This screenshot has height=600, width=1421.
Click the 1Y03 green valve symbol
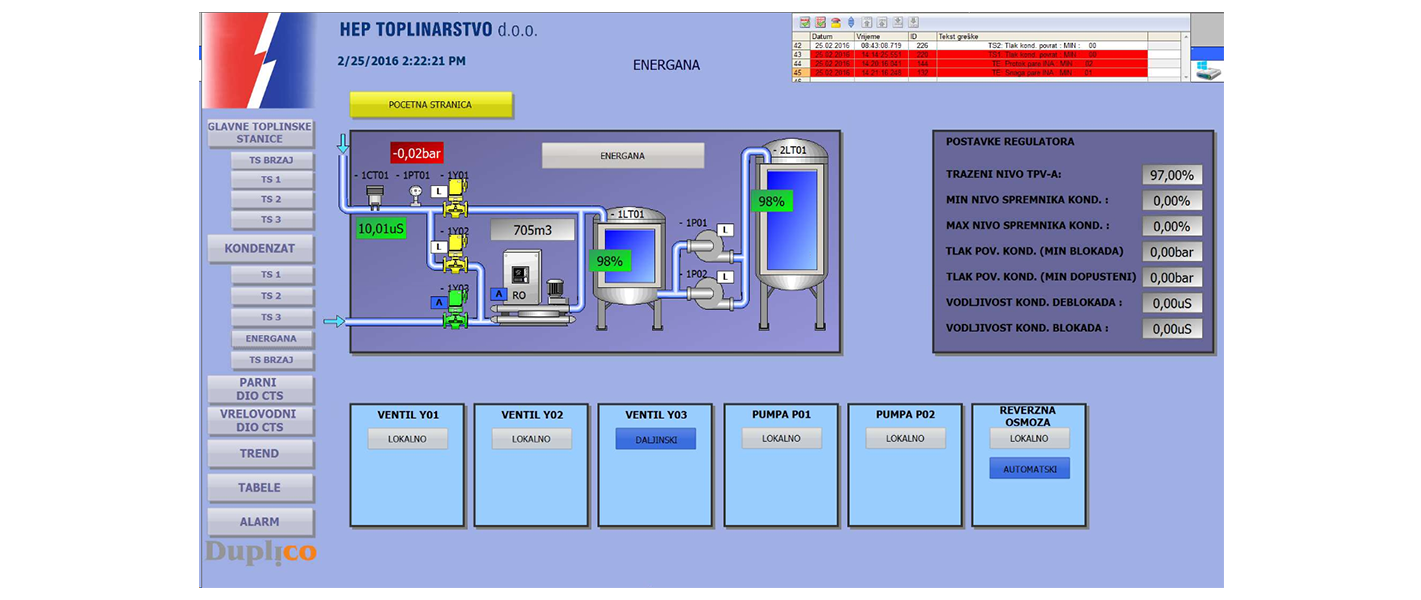[455, 310]
